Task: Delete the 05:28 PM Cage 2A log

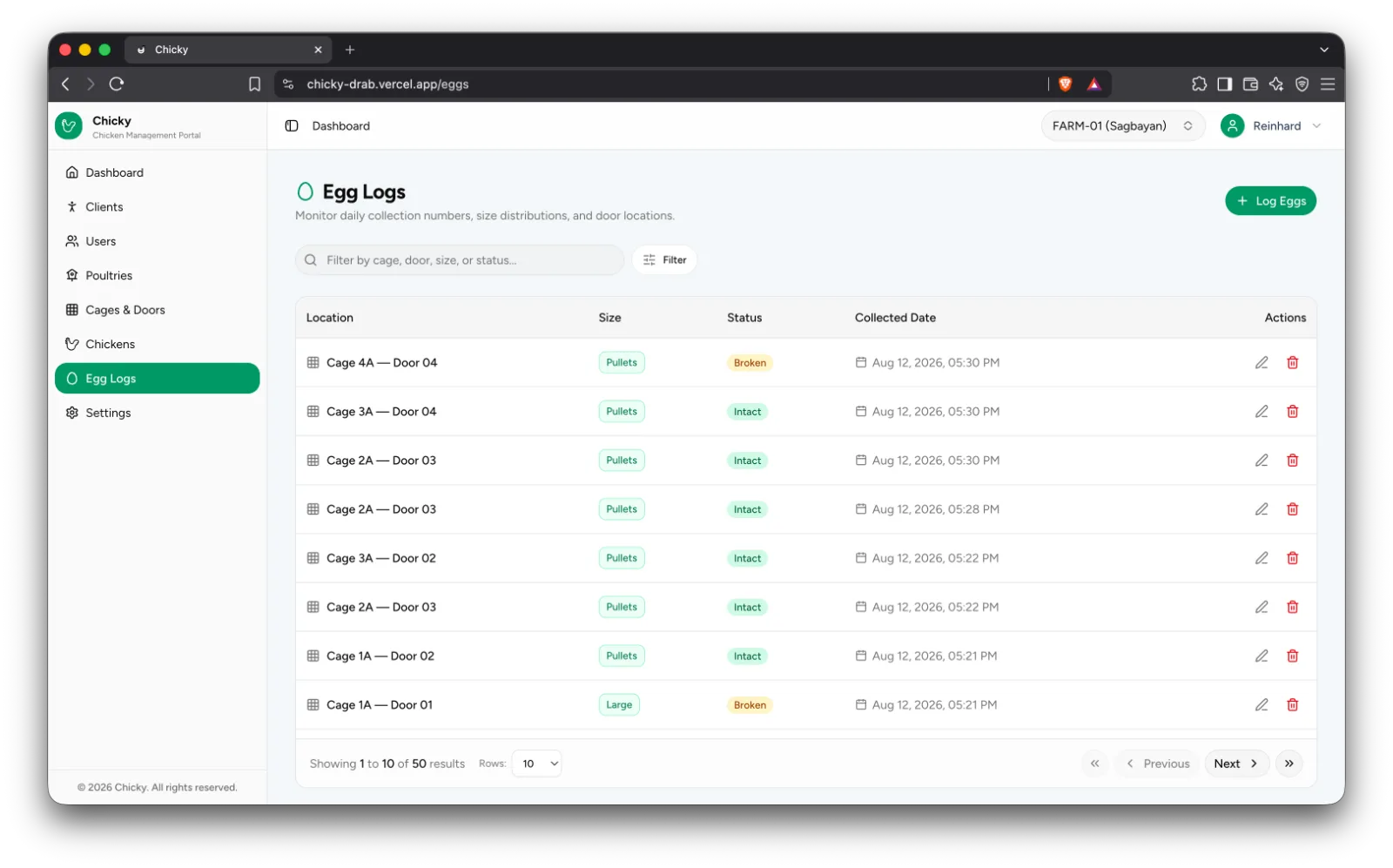Action: coord(1293,509)
